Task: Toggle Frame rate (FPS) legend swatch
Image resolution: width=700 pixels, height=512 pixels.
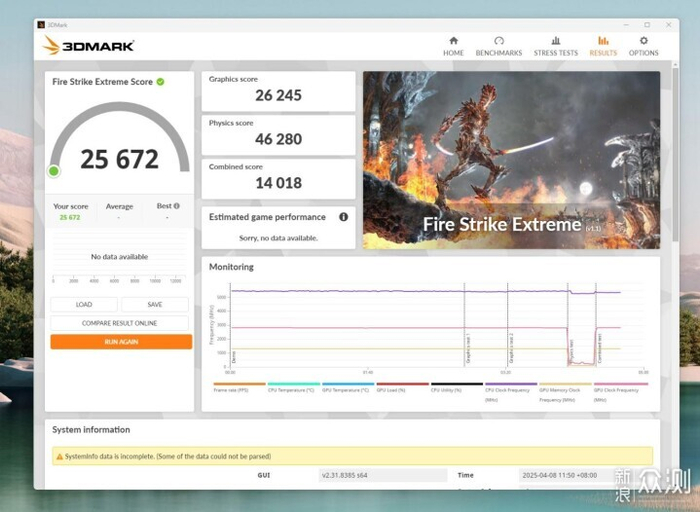Action: tap(240, 384)
